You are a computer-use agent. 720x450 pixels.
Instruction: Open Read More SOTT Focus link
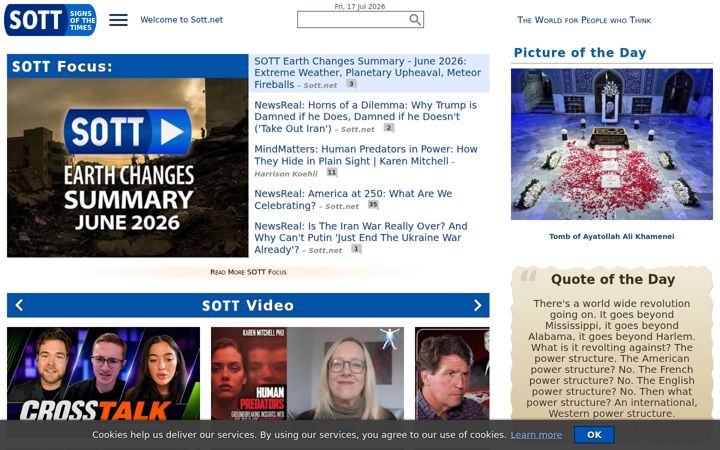tap(248, 272)
